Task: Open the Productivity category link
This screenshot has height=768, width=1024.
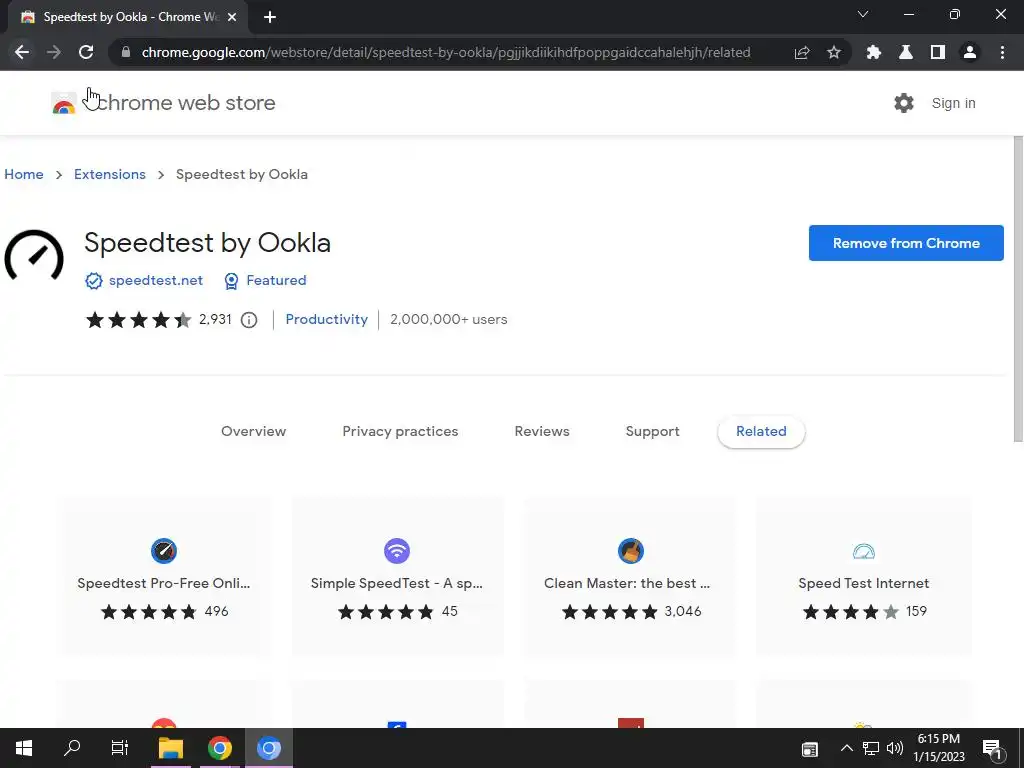Action: [x=327, y=319]
